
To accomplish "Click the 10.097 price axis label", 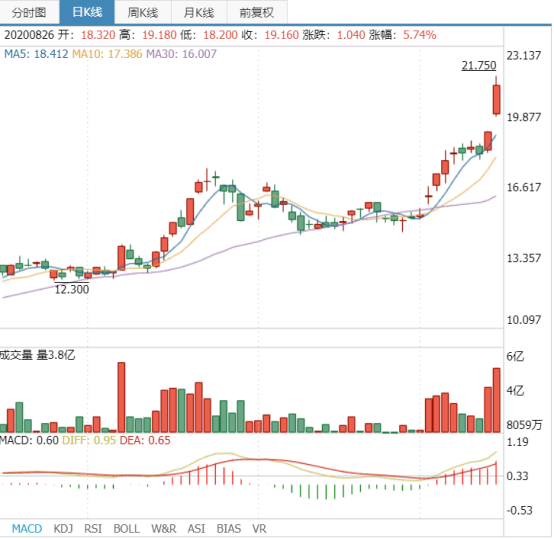I will pos(524,320).
